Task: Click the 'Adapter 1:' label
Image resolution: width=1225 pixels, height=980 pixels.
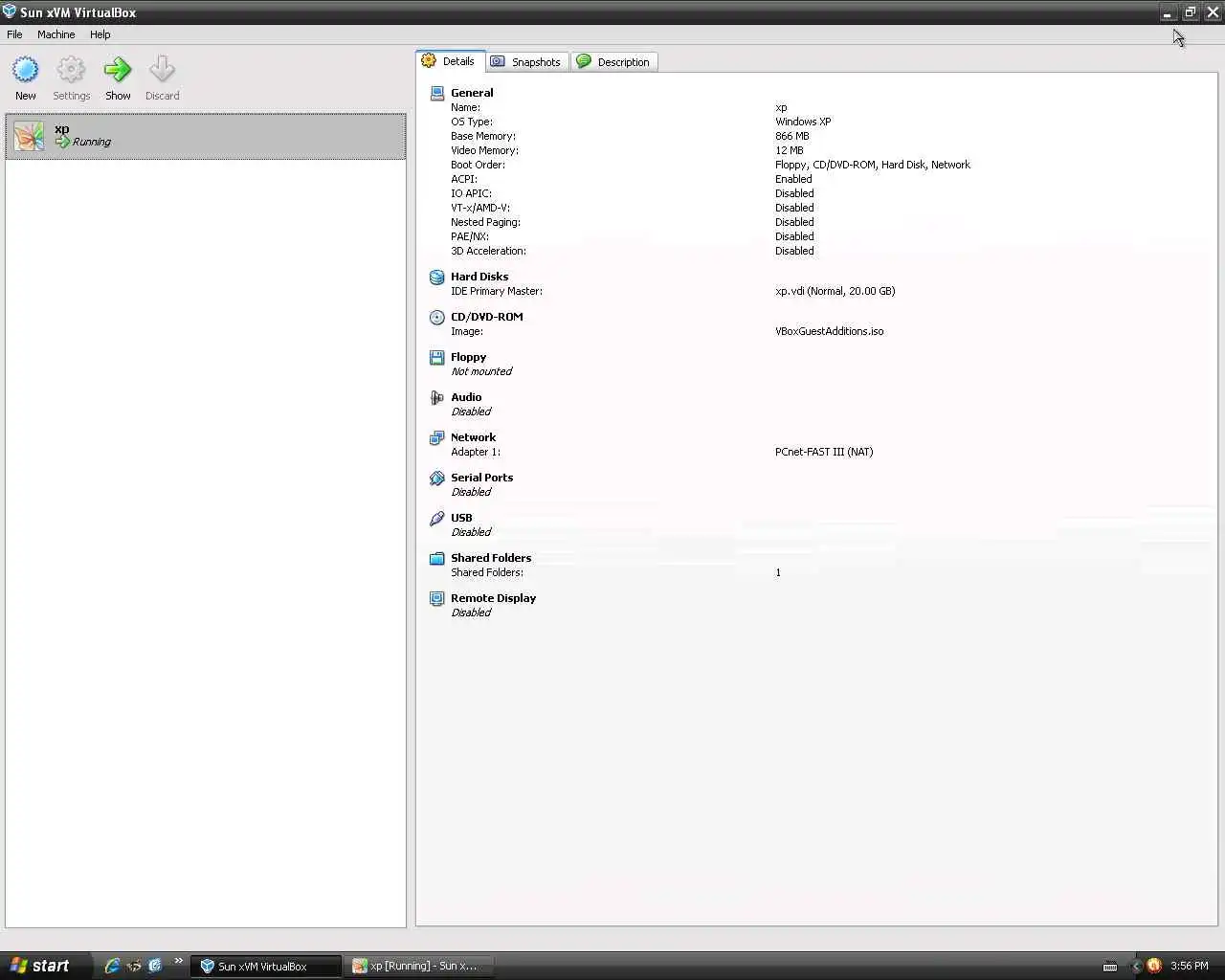Action: tap(476, 452)
